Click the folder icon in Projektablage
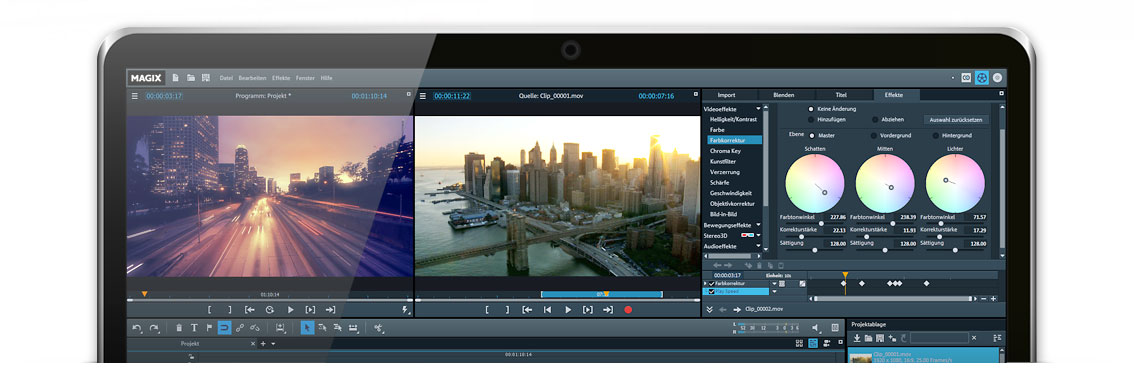Screen dimensions: 1134x384 pos(868,338)
